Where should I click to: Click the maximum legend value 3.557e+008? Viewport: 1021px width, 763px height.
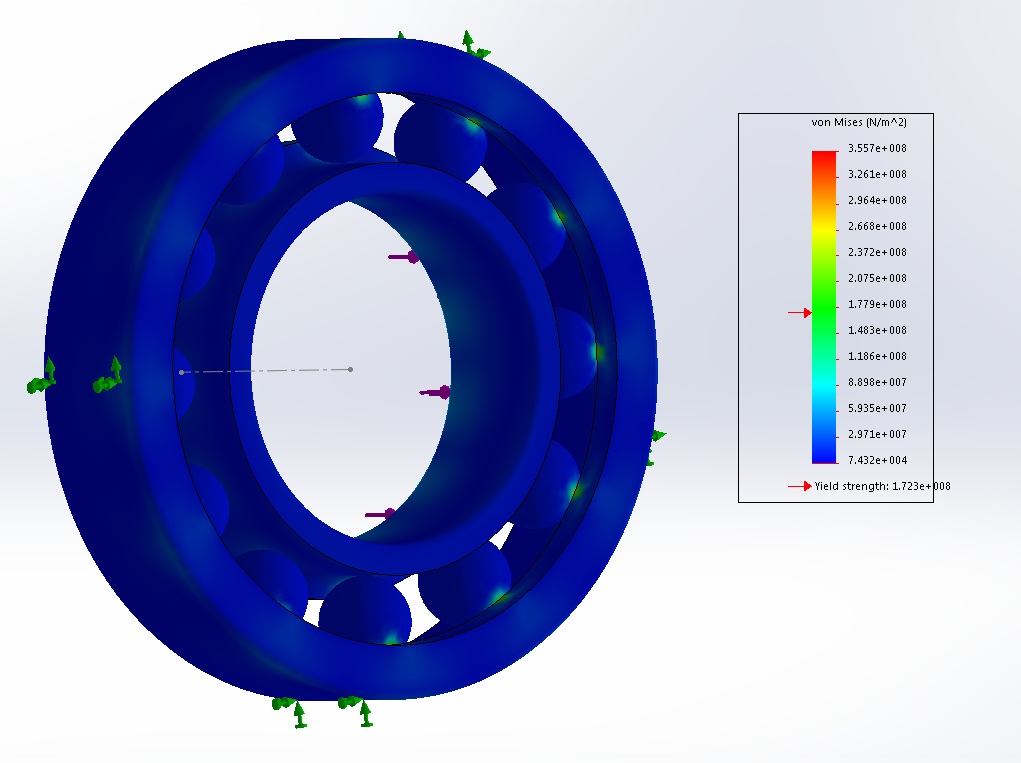pyautogui.click(x=877, y=148)
